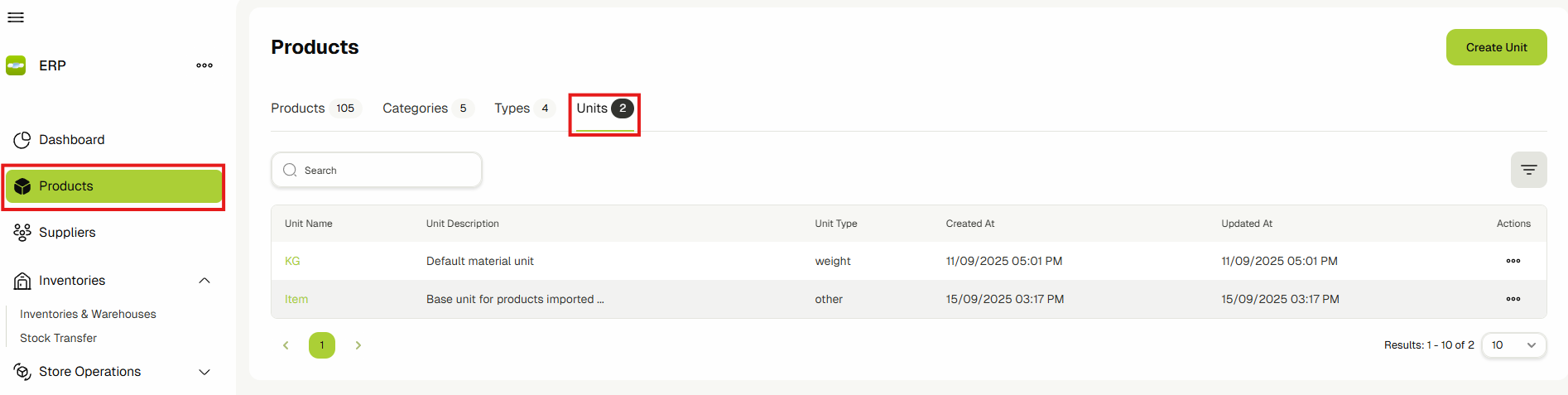Click the Create Unit button

click(x=1496, y=47)
